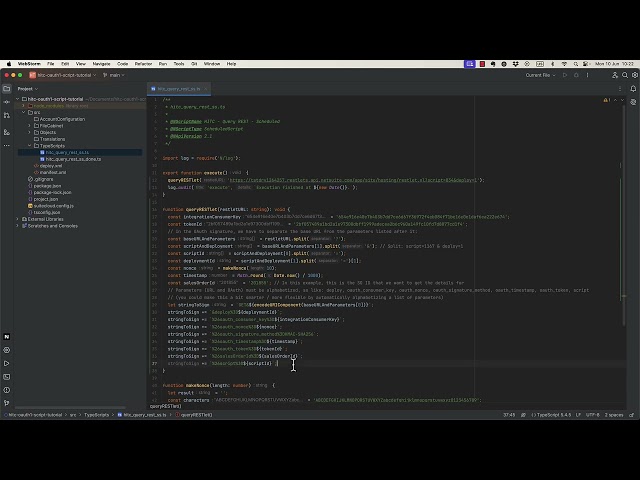Open the Services tool window icon
This screenshot has height=480, width=640.
7,350
